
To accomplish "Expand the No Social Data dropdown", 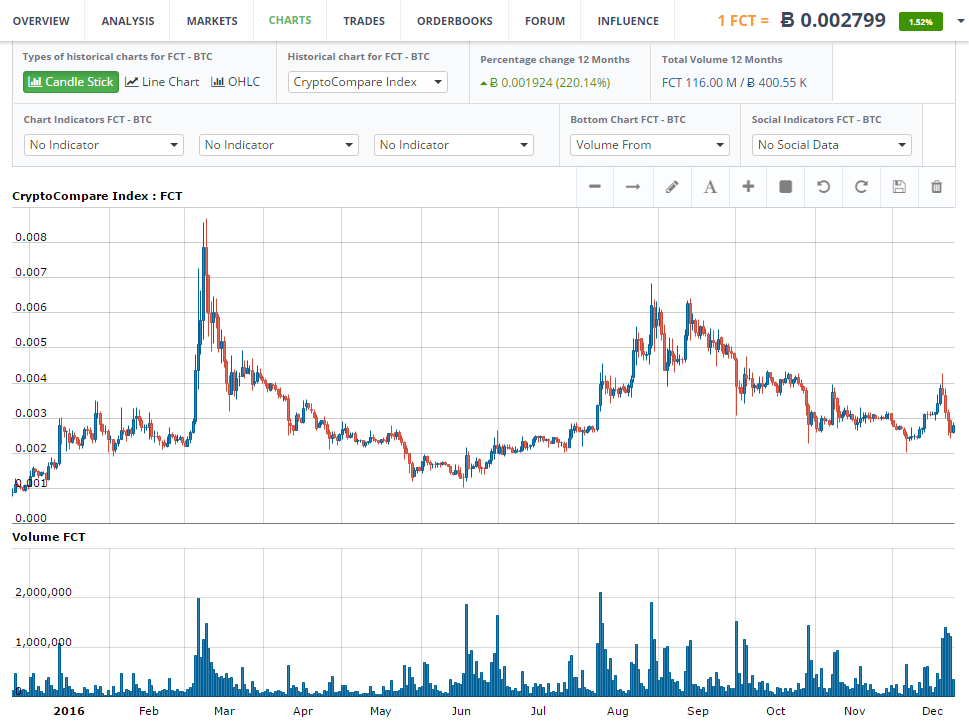I will [x=831, y=145].
